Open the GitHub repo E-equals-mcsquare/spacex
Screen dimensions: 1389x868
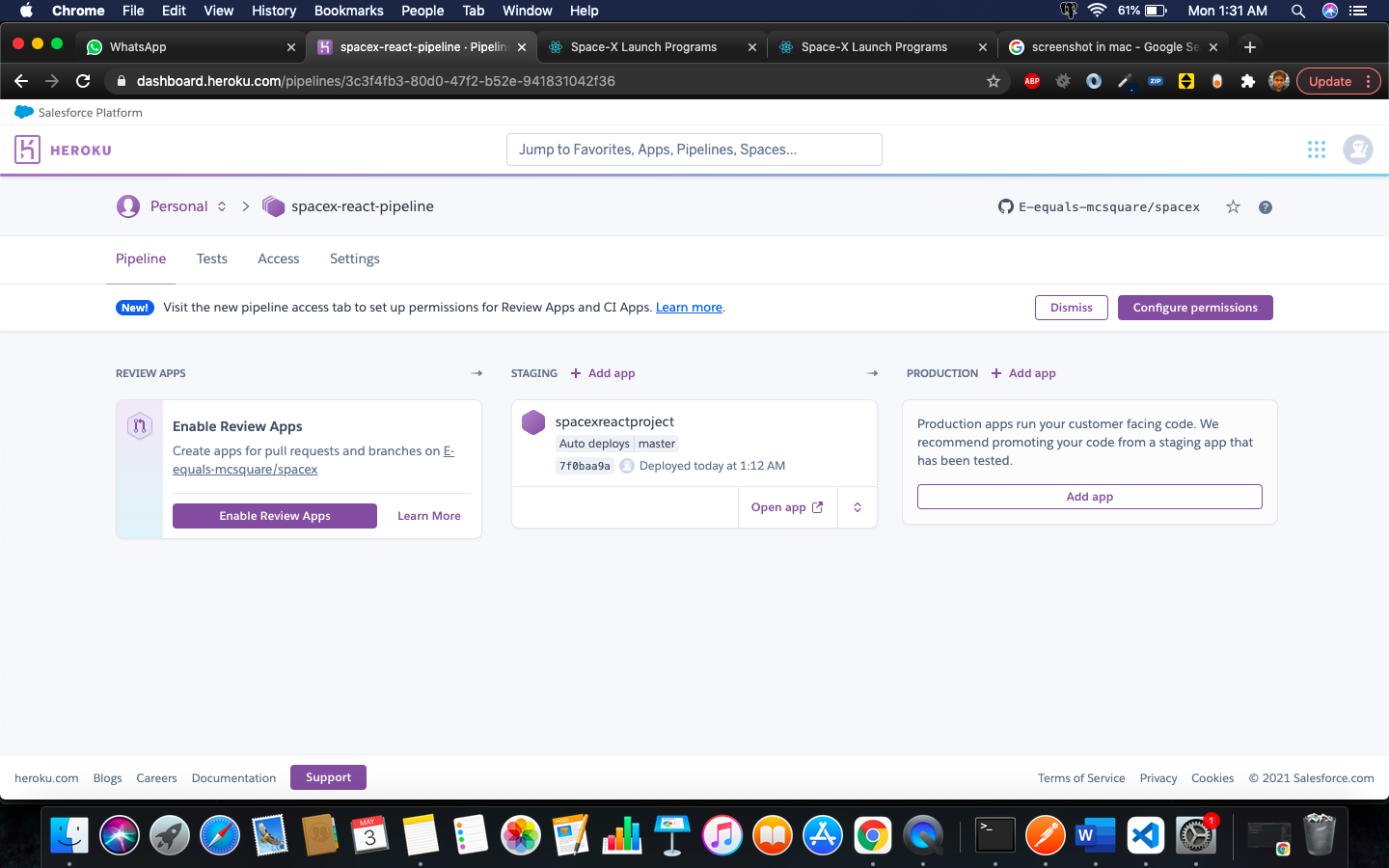point(1100,206)
